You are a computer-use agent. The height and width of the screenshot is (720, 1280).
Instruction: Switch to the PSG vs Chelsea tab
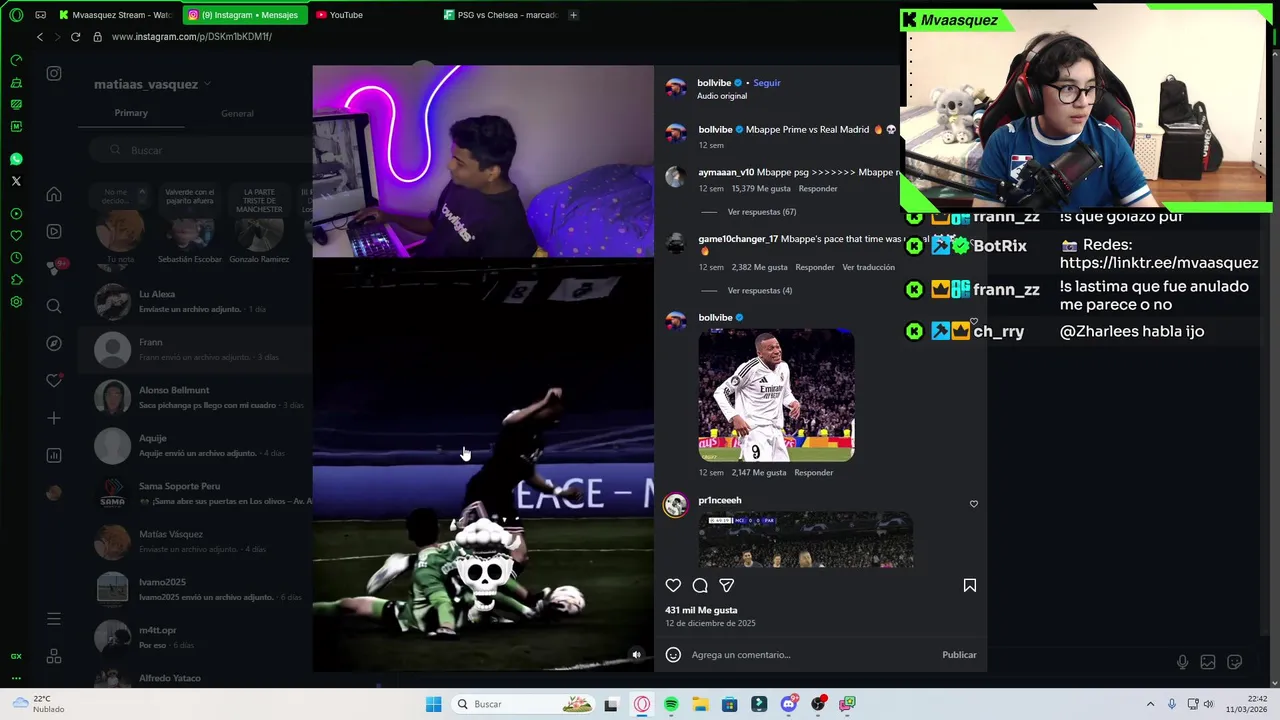[500, 15]
